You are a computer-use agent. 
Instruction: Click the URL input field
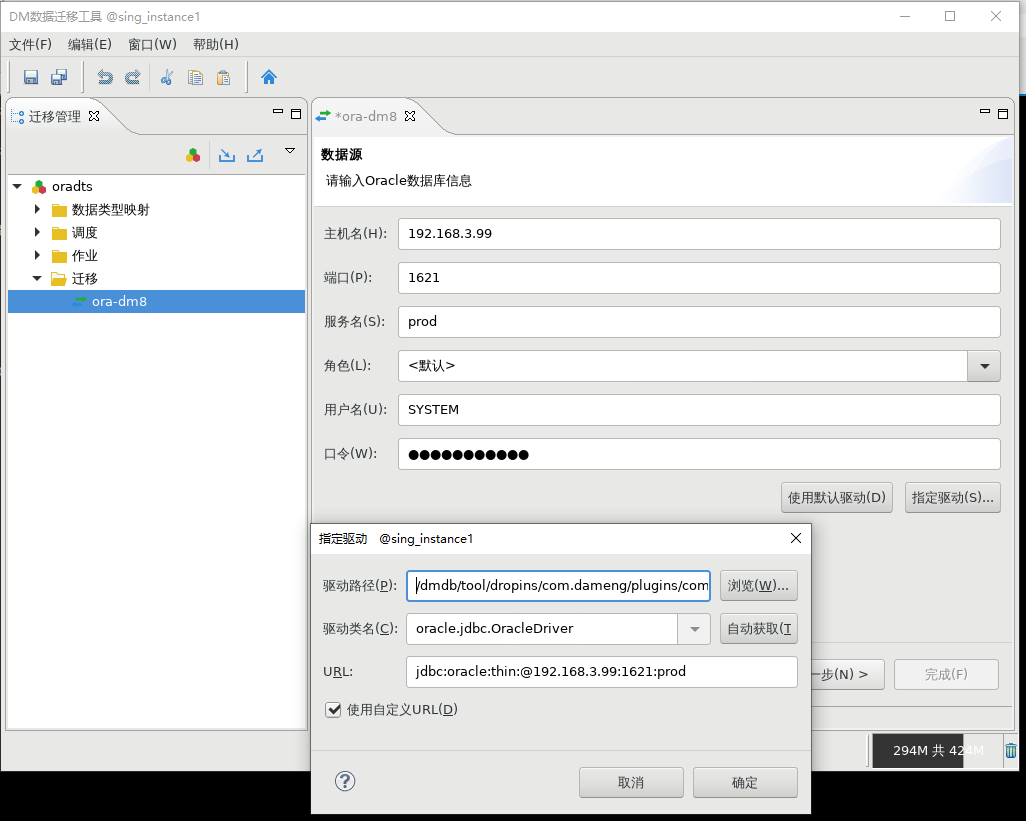601,672
